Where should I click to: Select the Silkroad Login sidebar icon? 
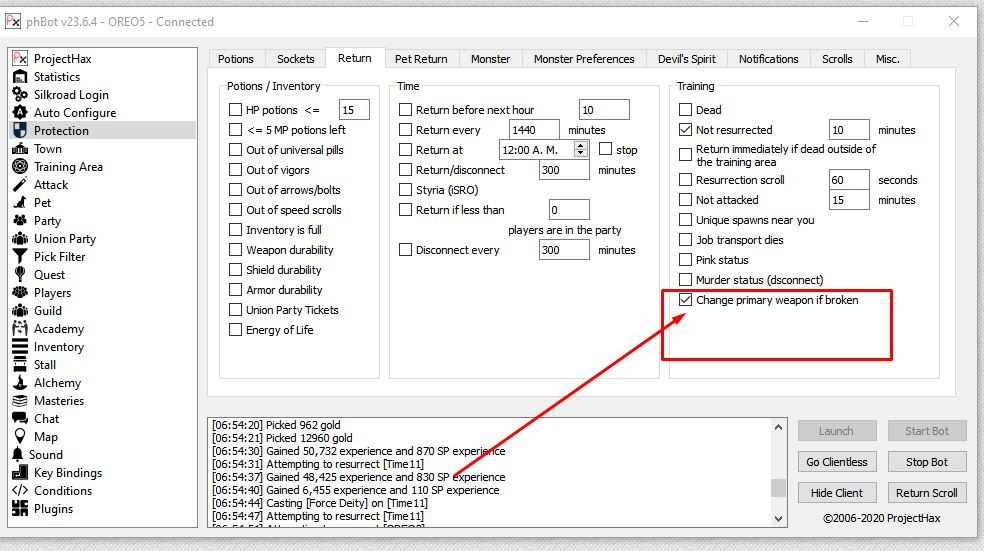(x=20, y=95)
